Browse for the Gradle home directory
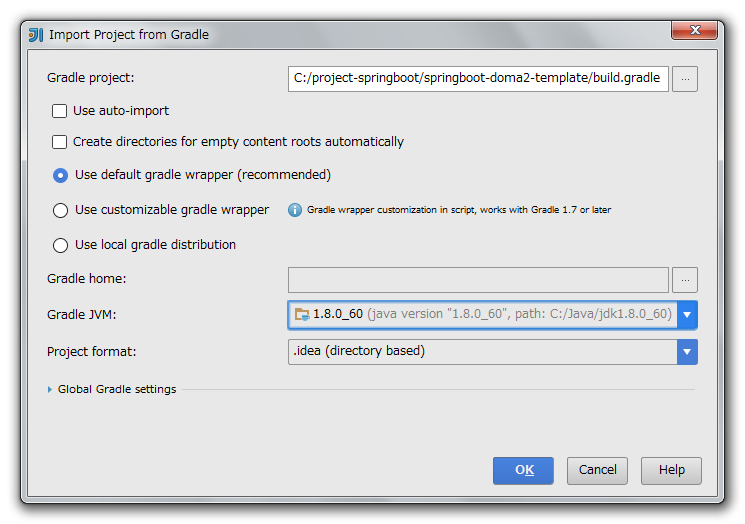The image size is (745, 524). (x=685, y=280)
